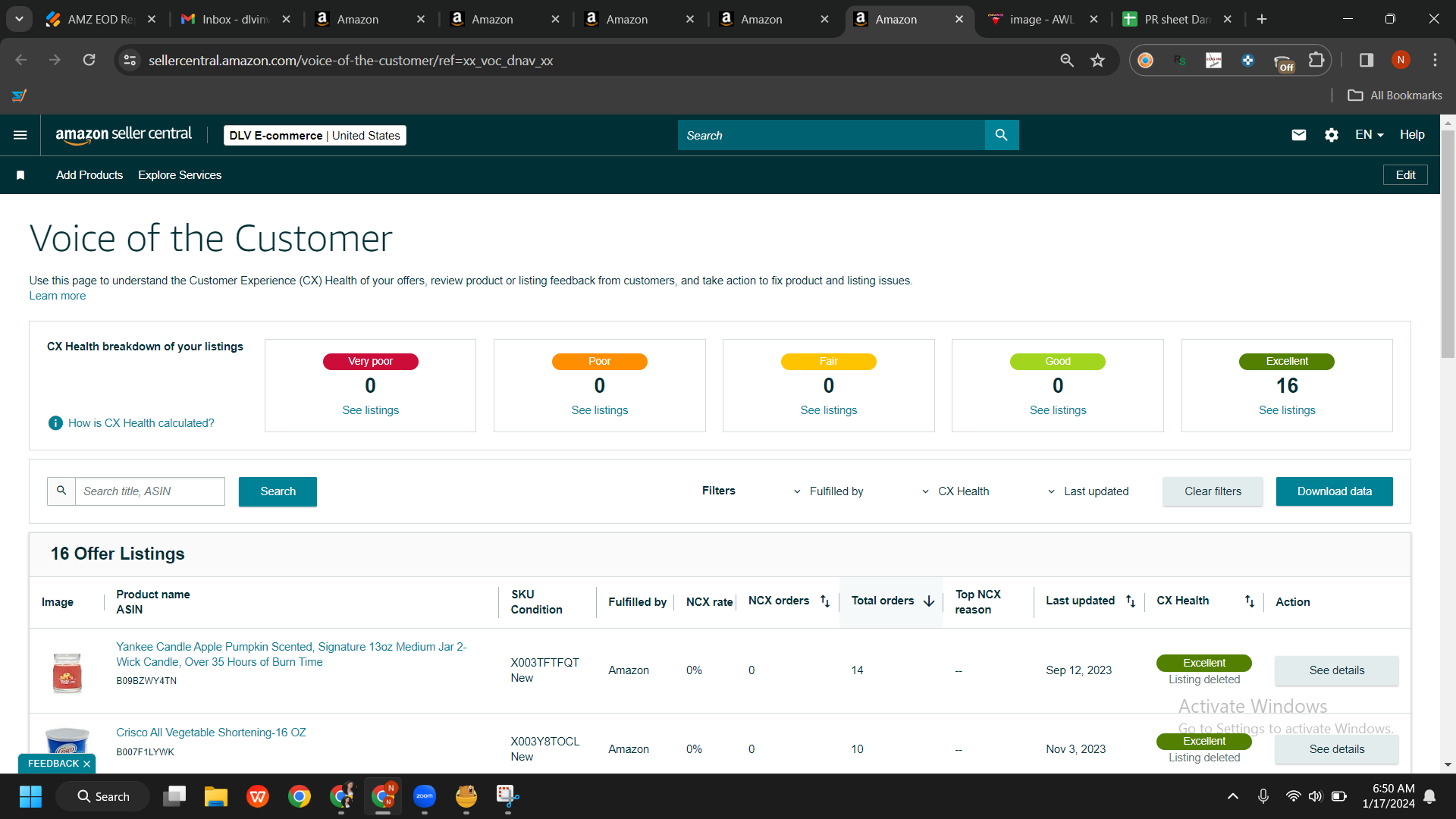Click the teal Search button
The height and width of the screenshot is (819, 1456).
[278, 491]
